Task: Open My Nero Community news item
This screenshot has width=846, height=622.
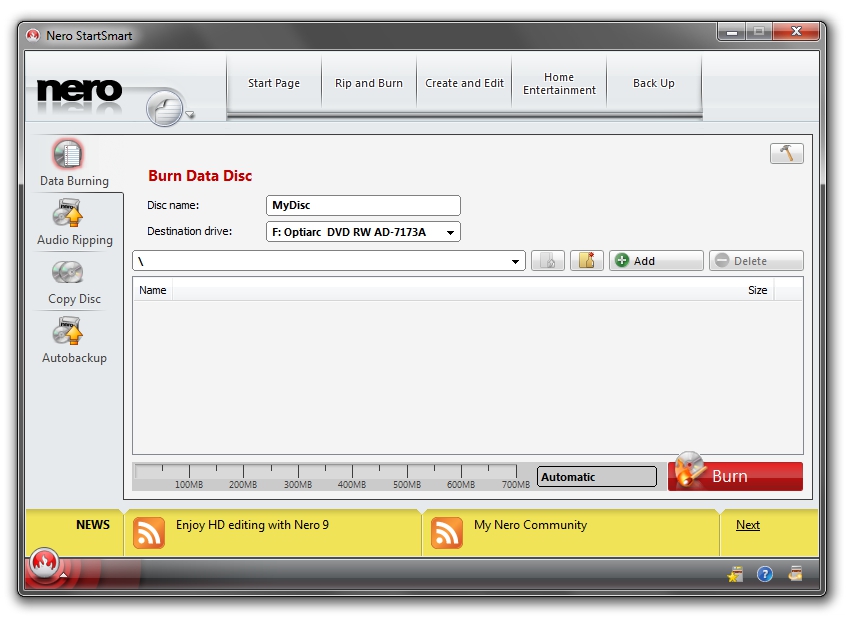Action: 530,525
